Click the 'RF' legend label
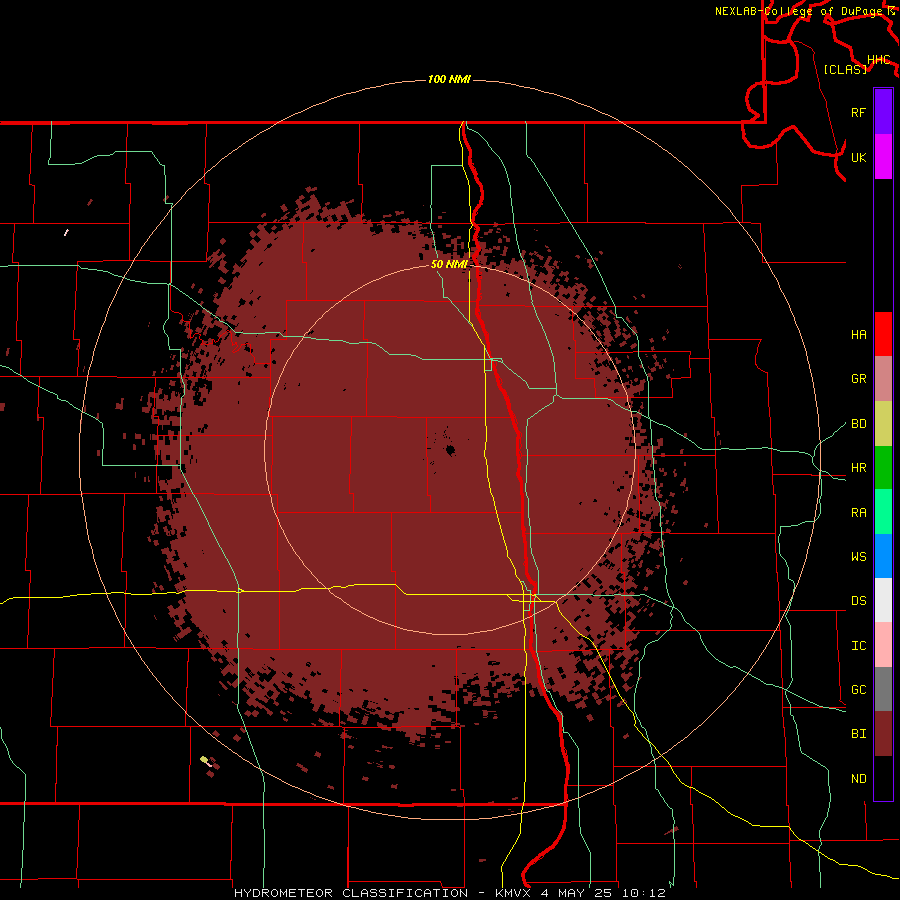The height and width of the screenshot is (900, 900). click(x=858, y=112)
